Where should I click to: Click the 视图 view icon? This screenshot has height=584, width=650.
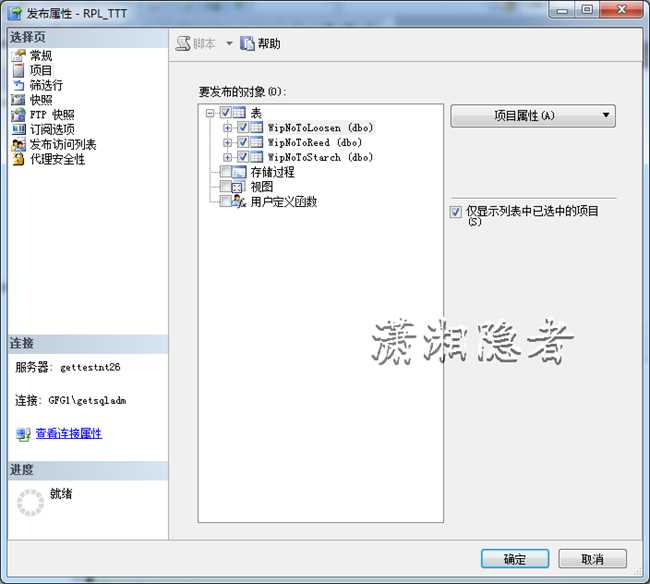[237, 187]
